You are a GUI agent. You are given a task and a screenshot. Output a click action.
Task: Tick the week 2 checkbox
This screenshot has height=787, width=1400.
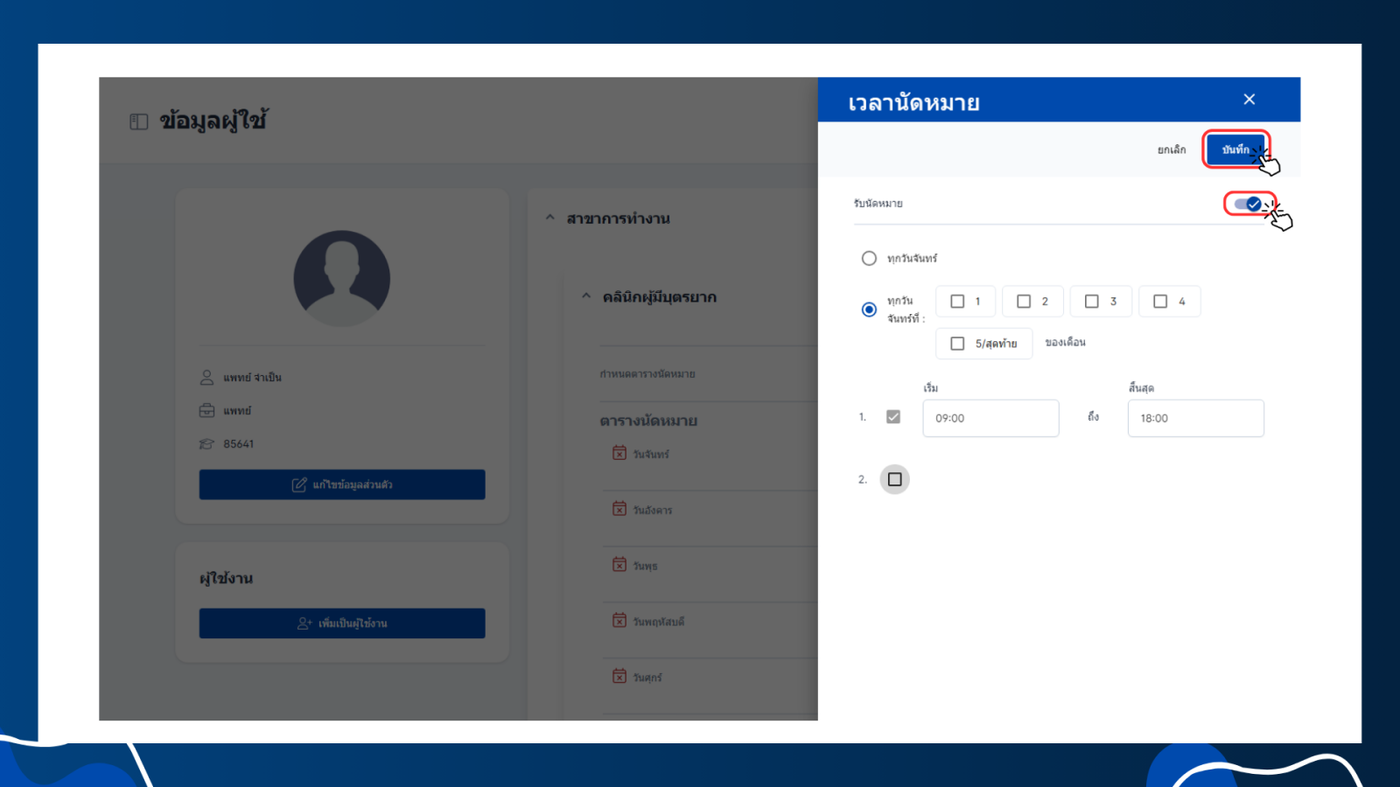coord(1023,301)
